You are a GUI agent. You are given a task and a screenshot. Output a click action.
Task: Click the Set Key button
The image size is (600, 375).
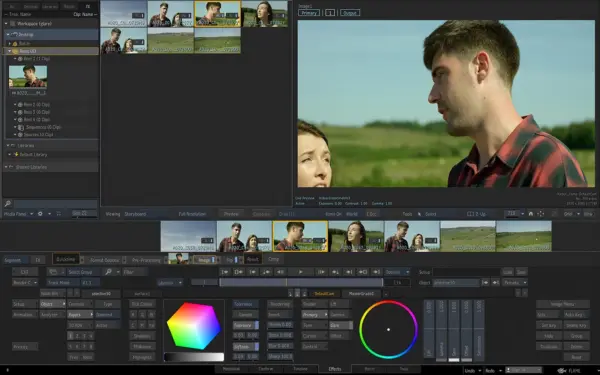point(549,325)
